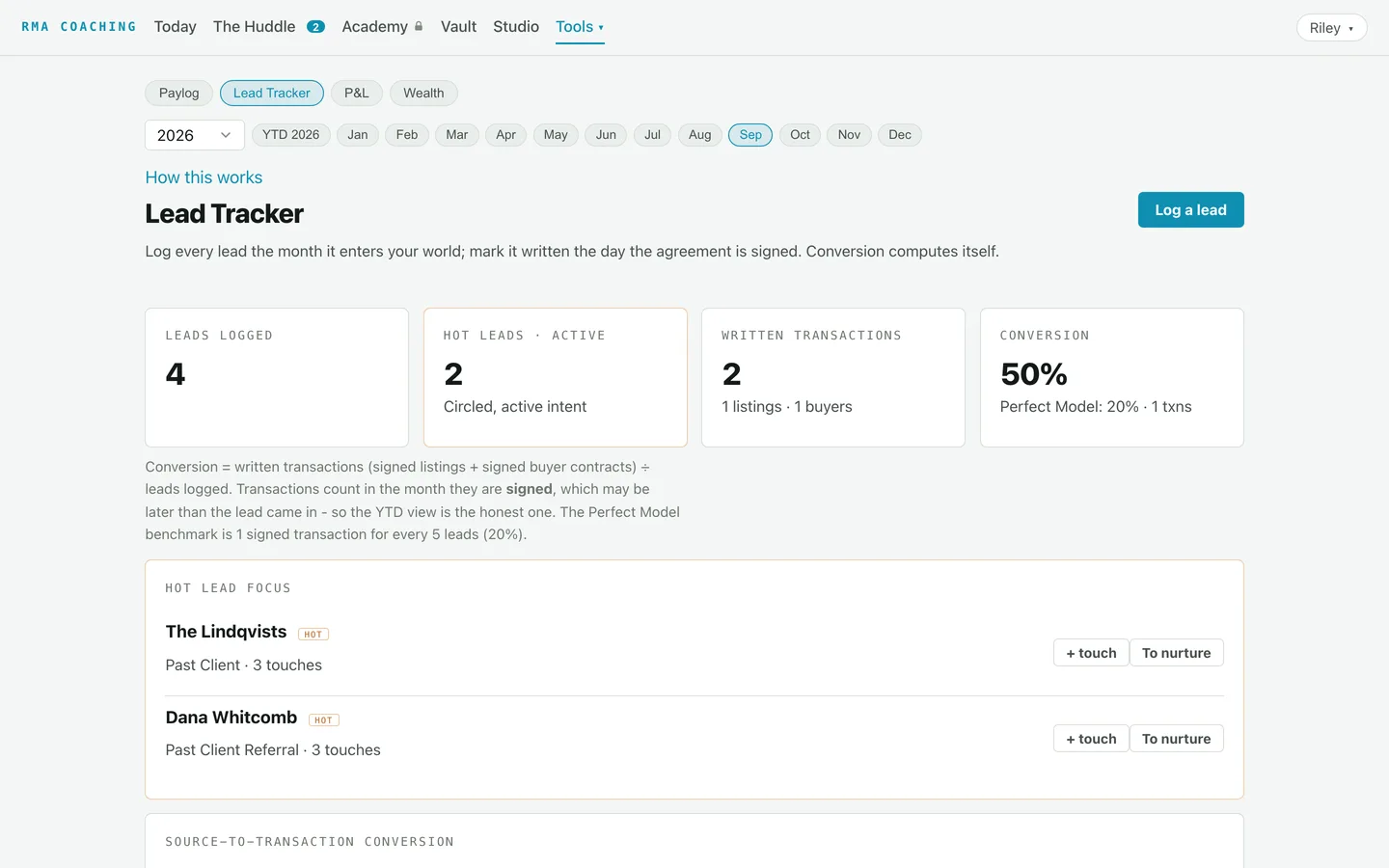
Task: Click the lock icon next to Academy
Action: 419,27
